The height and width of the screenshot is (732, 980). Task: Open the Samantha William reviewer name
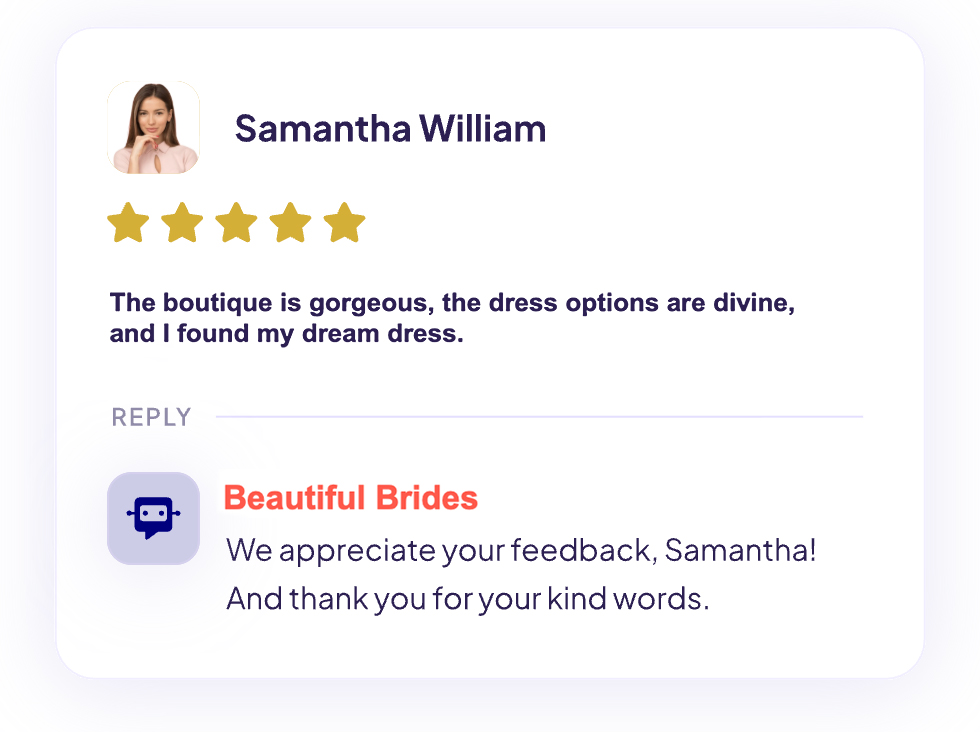(390, 129)
